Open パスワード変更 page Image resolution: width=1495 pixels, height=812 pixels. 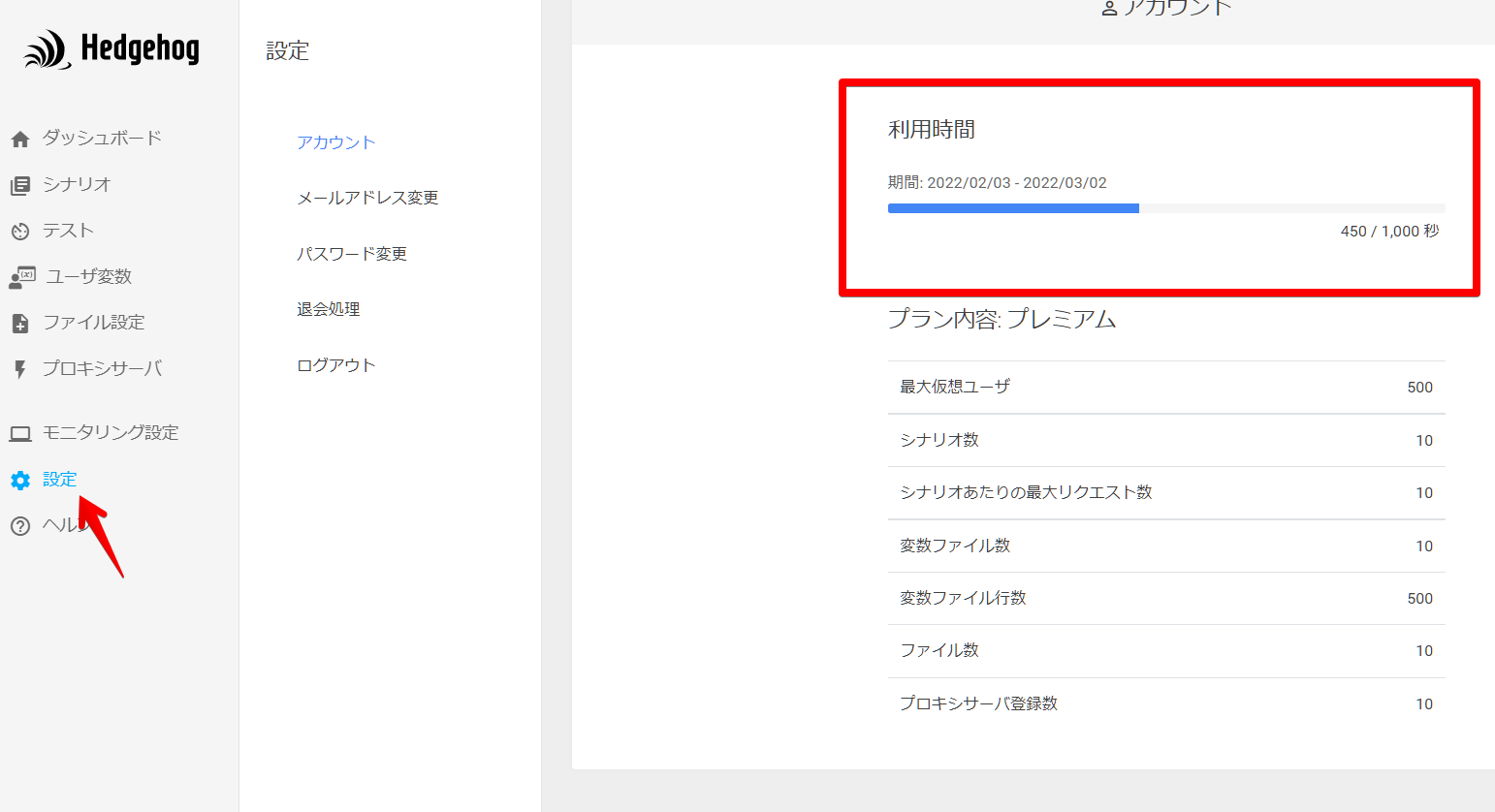coord(352,254)
